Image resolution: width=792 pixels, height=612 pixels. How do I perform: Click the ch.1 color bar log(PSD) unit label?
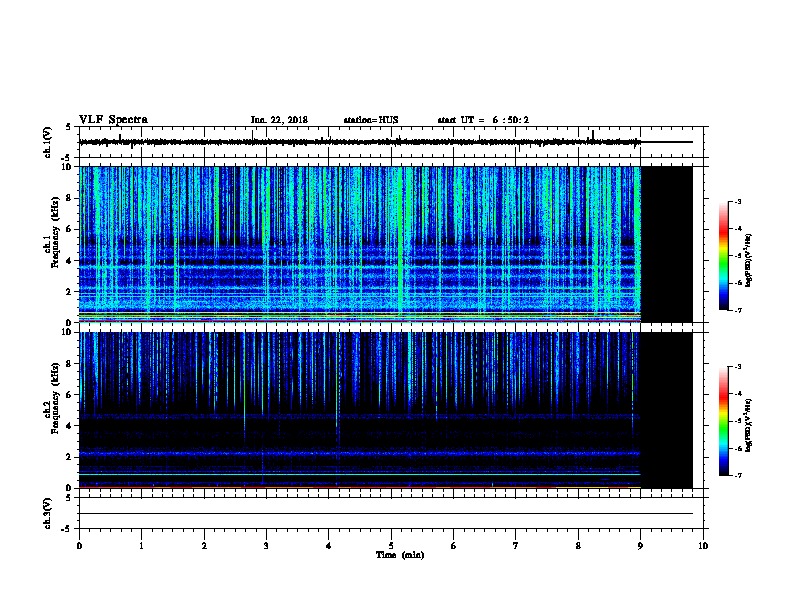tap(748, 260)
